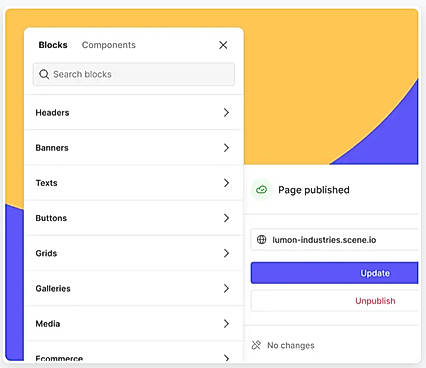This screenshot has width=426, height=368.
Task: Close the Blocks panel with X icon
Action: [223, 45]
